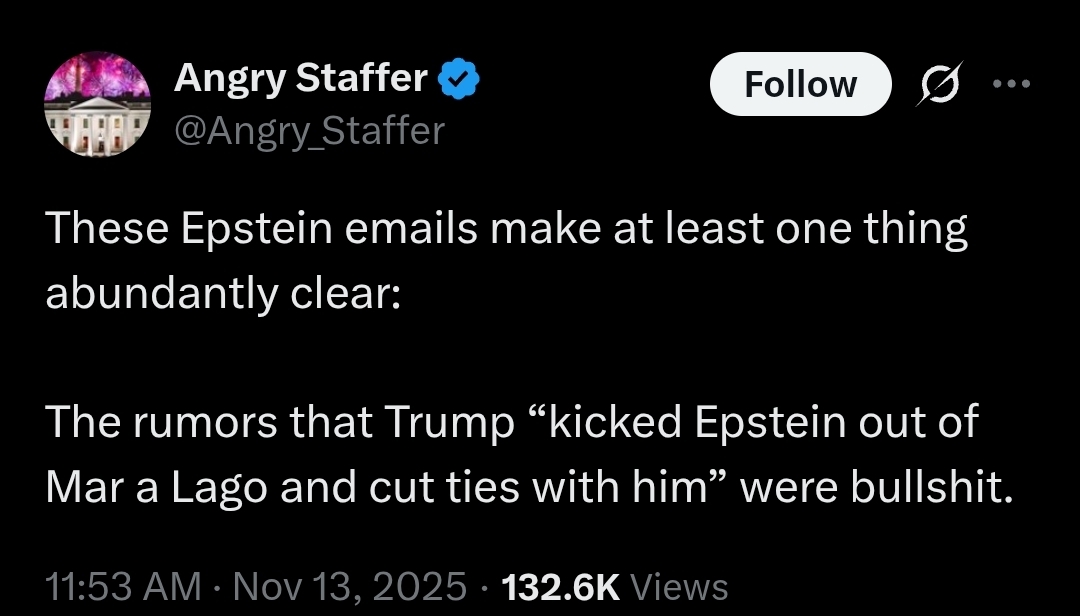
Task: Click the blue verified checkmark badge
Action: pyautogui.click(x=459, y=79)
